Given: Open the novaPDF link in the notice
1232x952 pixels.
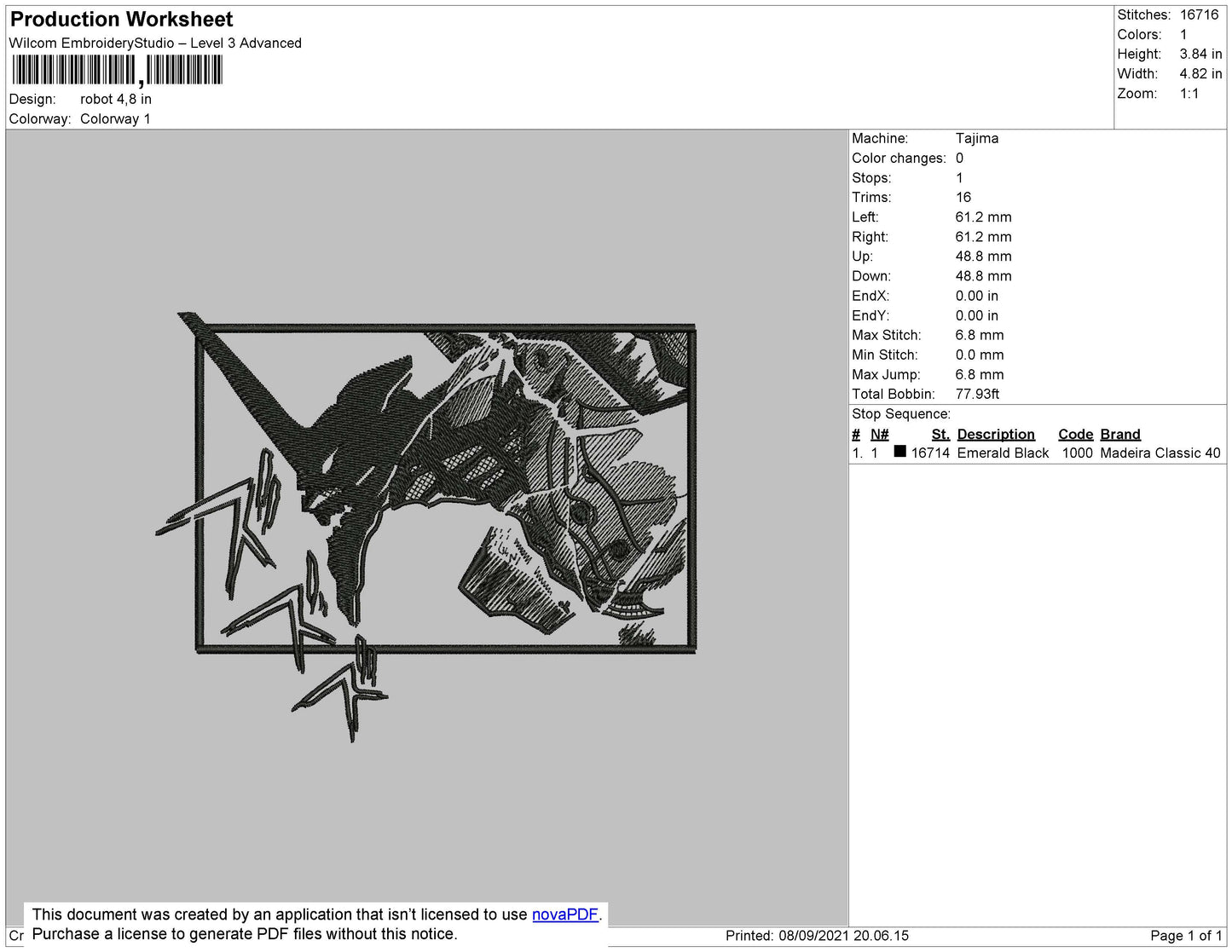Looking at the screenshot, I should [564, 914].
